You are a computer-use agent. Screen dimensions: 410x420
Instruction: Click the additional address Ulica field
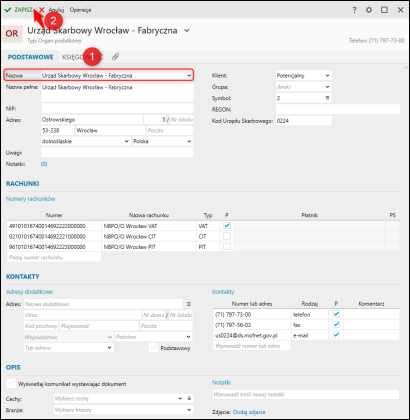[x=82, y=315]
